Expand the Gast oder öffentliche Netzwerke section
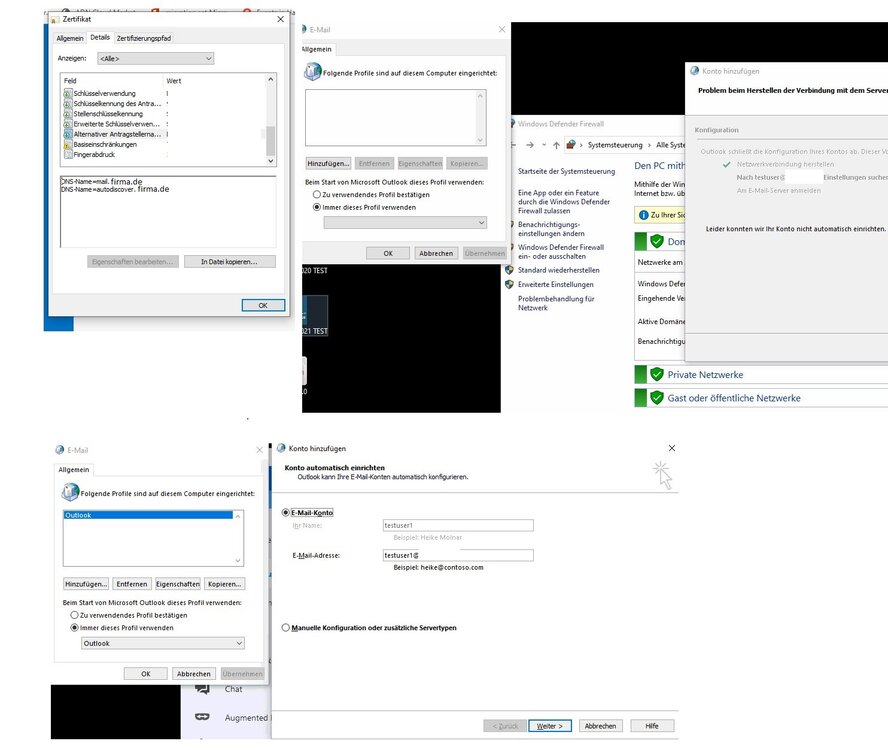The width and height of the screenshot is (888, 750). (x=735, y=398)
